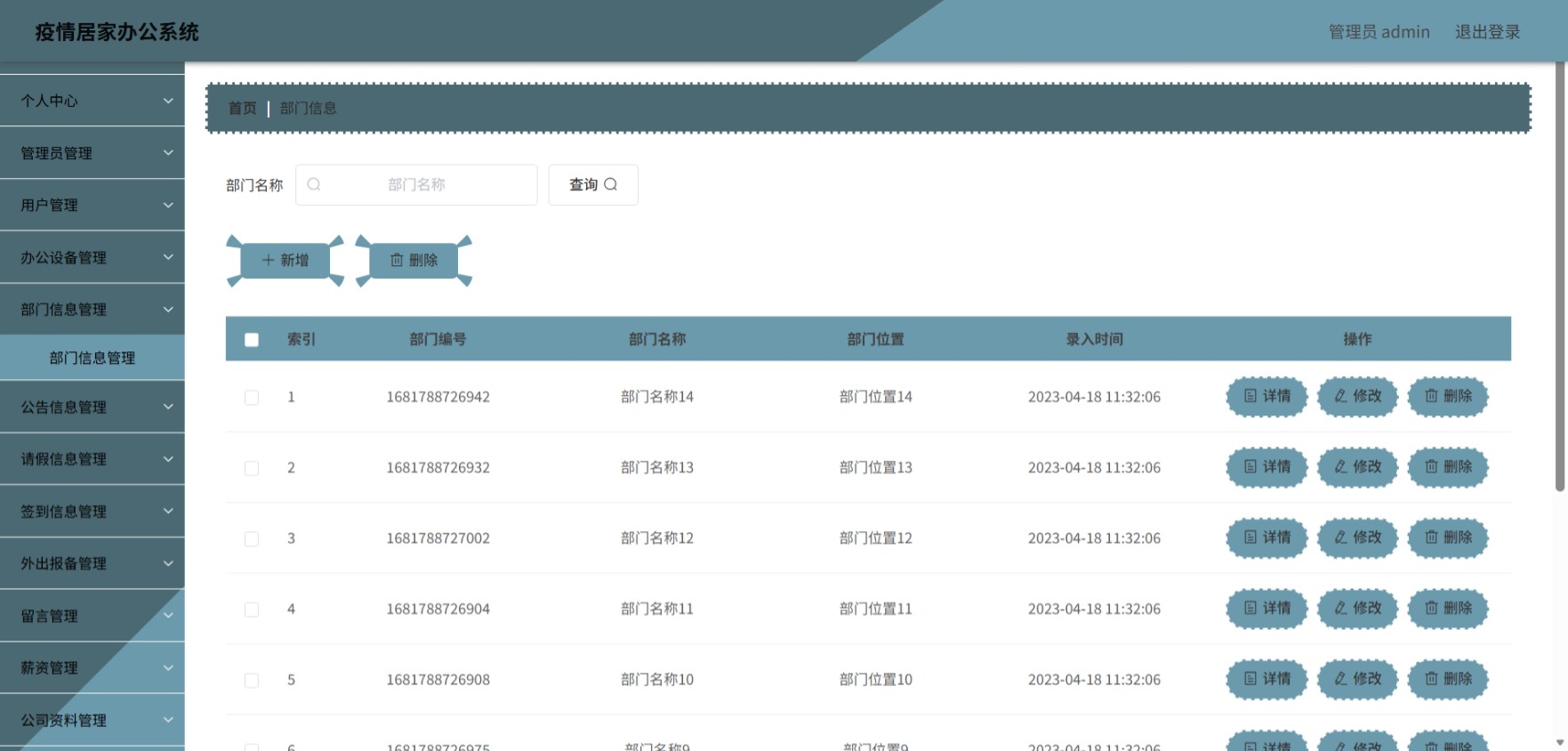Select the 部门信息管理 submenu item

click(x=92, y=358)
